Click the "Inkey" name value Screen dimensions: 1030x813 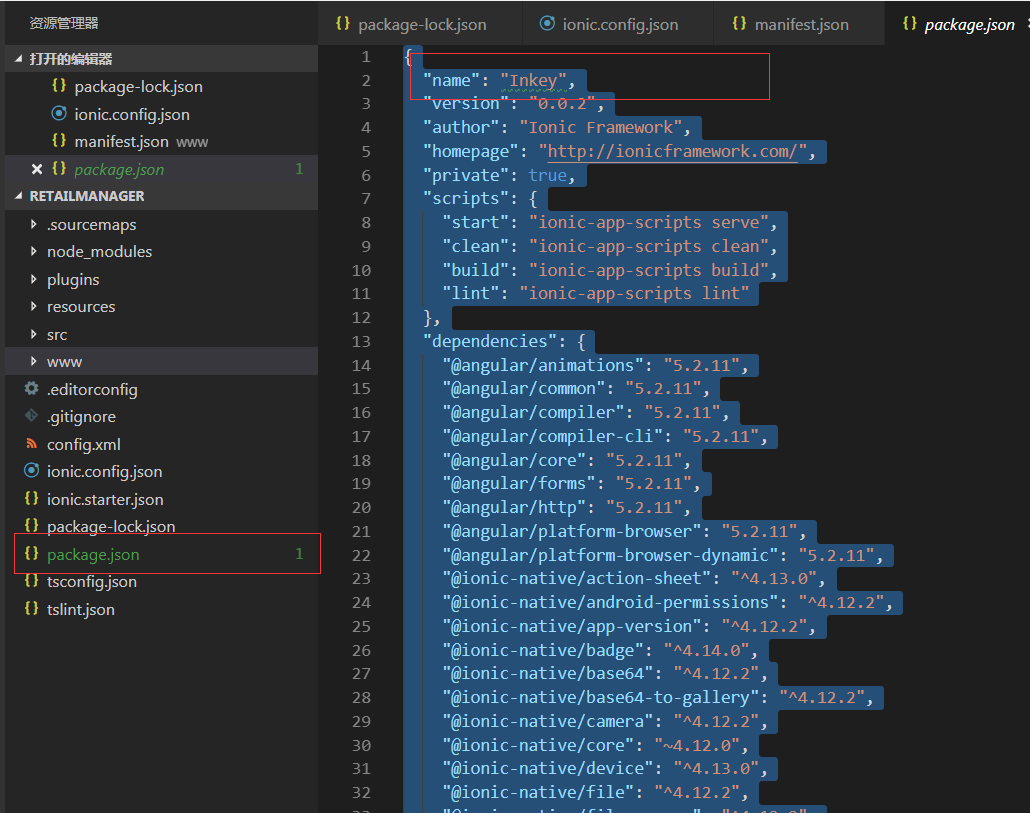pyautogui.click(x=533, y=81)
